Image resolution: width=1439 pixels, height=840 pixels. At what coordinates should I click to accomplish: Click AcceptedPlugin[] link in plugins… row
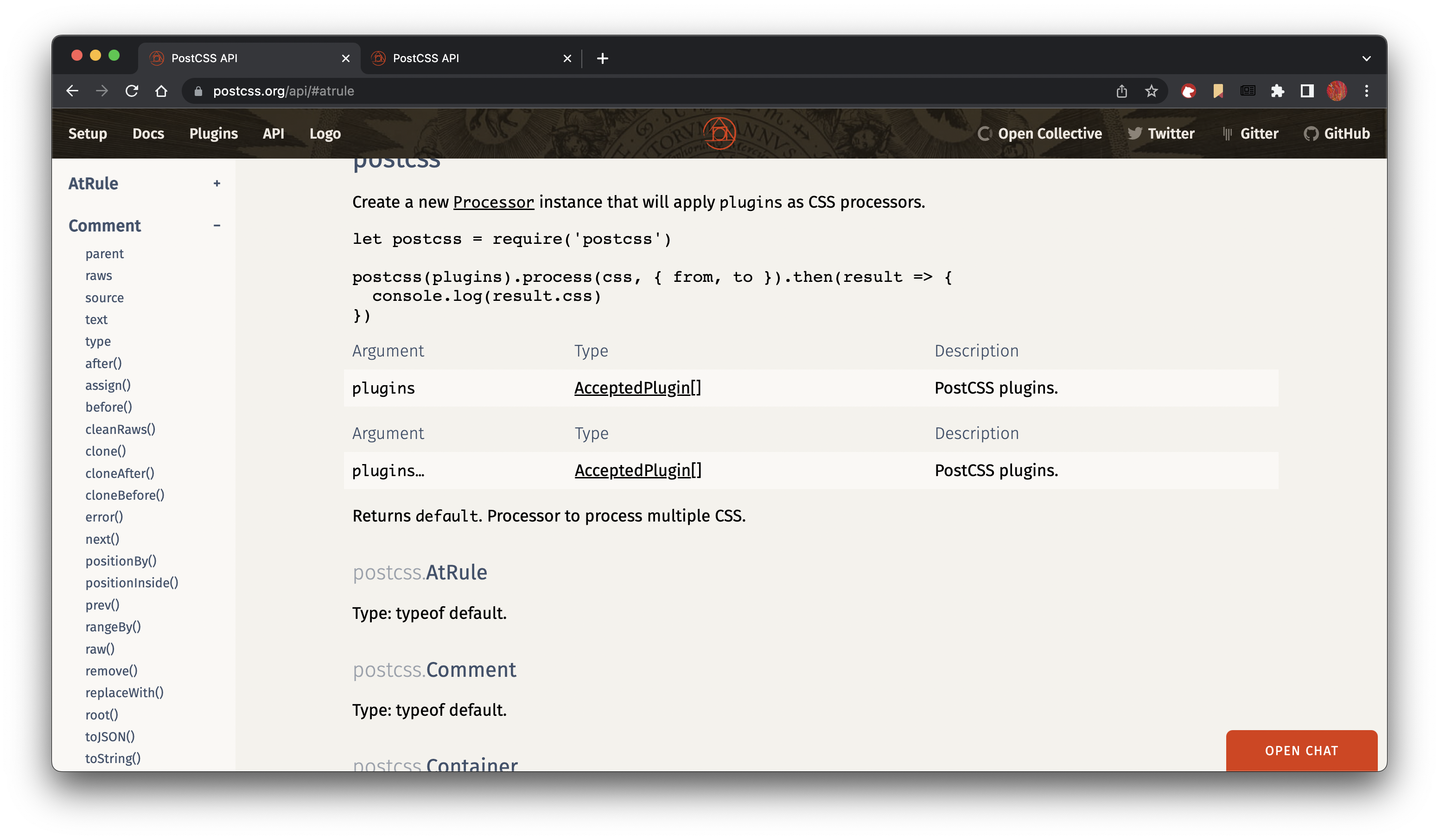click(x=638, y=471)
